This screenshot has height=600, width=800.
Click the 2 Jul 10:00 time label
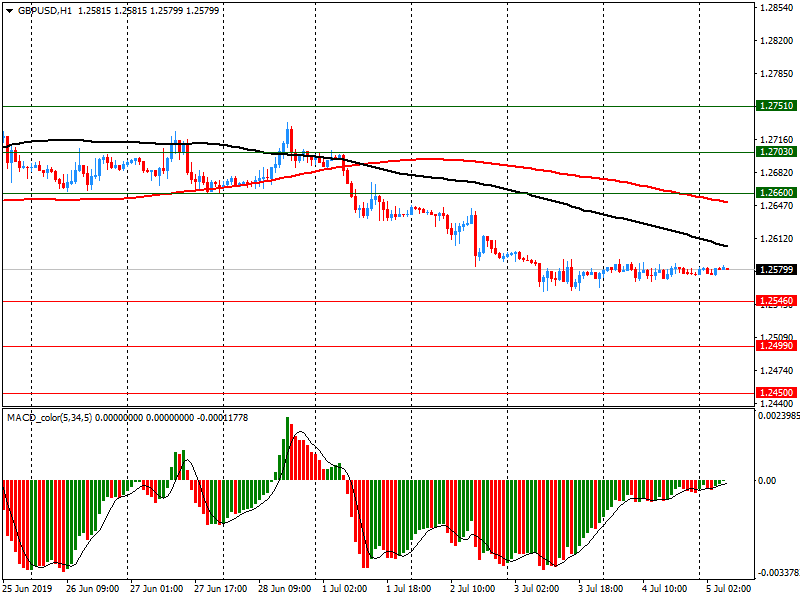pyautogui.click(x=472, y=588)
